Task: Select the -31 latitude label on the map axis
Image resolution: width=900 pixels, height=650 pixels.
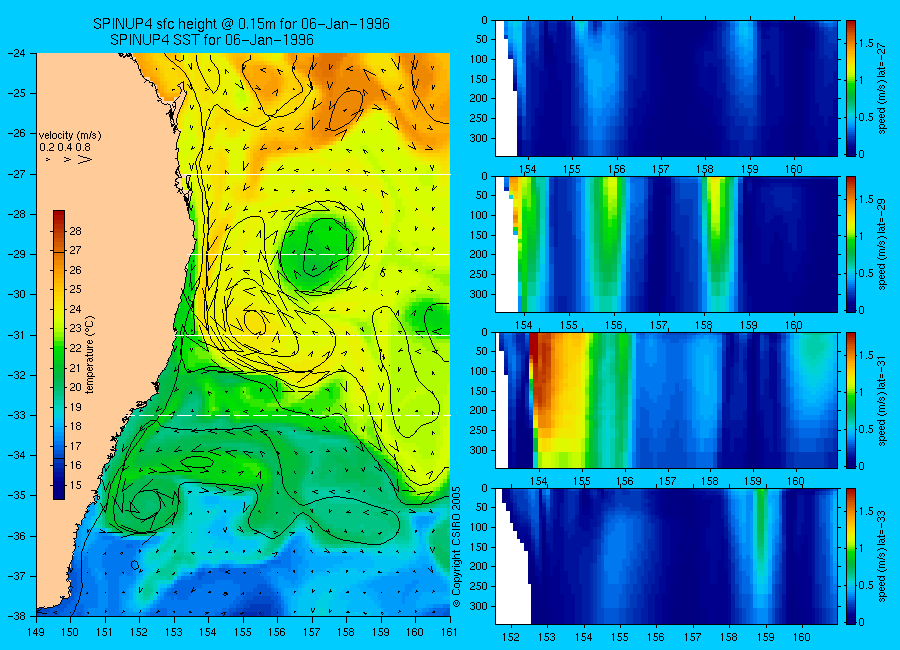Action: pos(17,335)
